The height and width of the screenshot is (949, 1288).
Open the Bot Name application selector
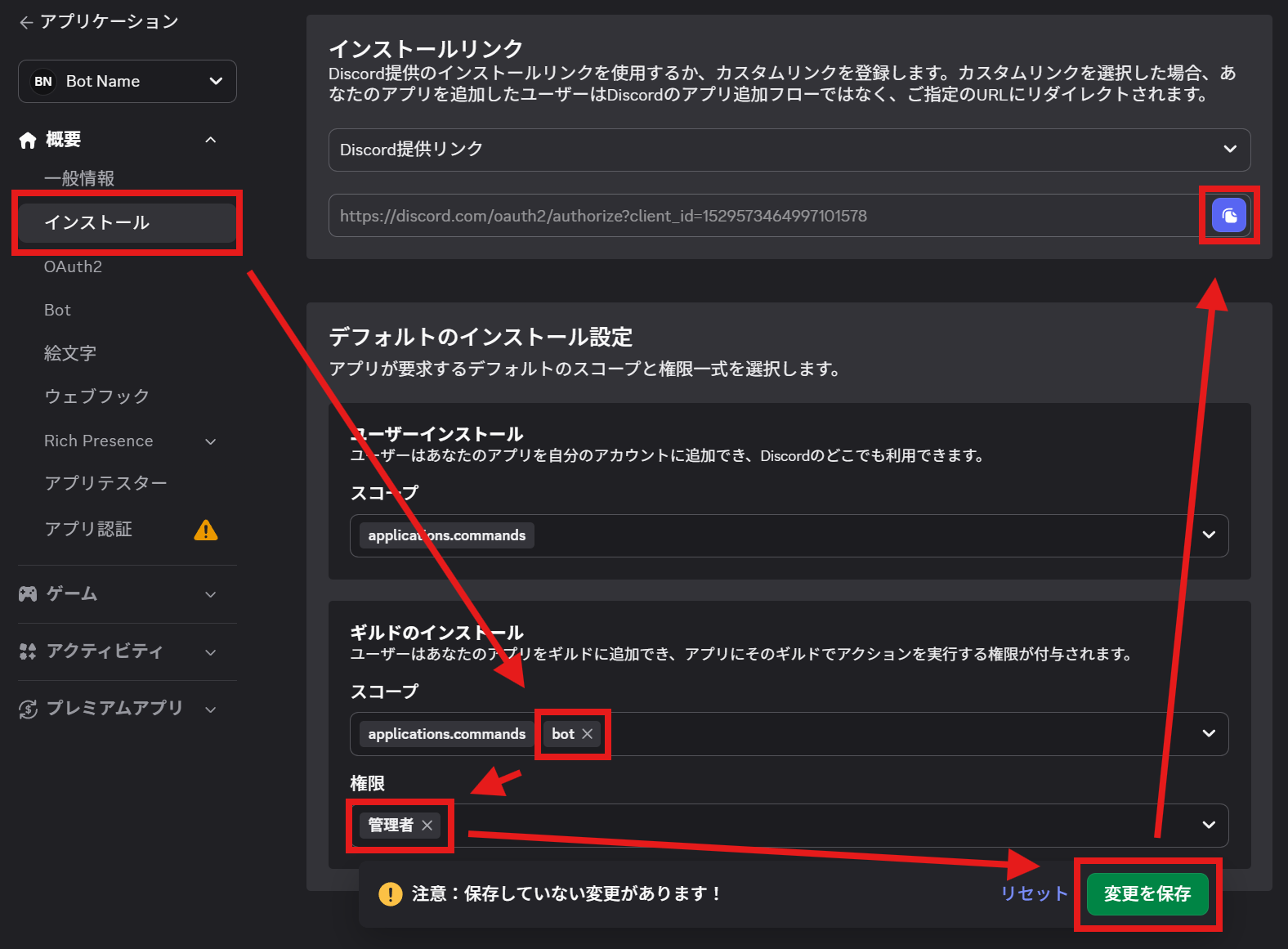127,81
